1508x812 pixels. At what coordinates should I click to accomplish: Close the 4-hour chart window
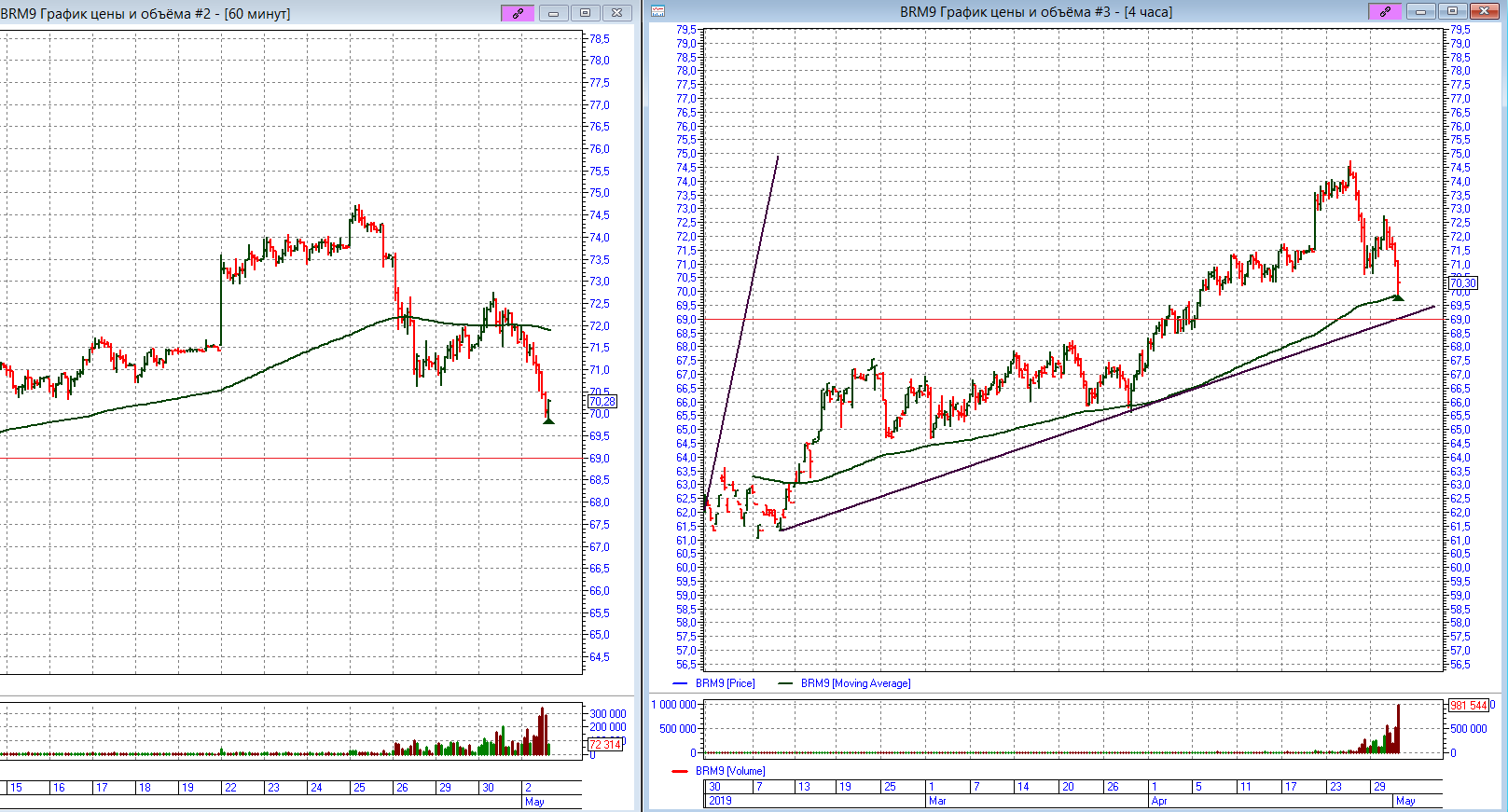tap(1484, 12)
